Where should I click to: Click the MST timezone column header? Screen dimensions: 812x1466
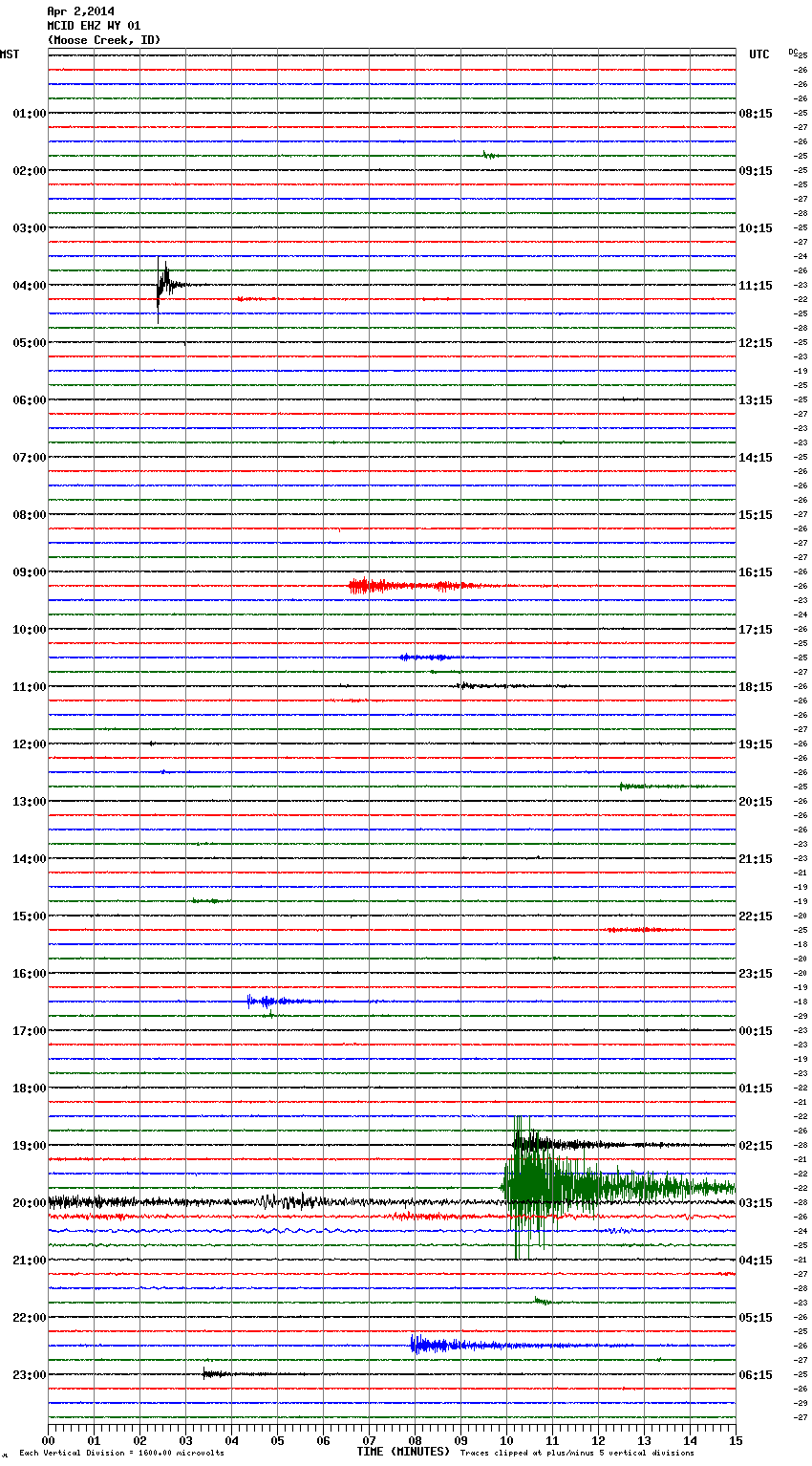(x=10, y=54)
